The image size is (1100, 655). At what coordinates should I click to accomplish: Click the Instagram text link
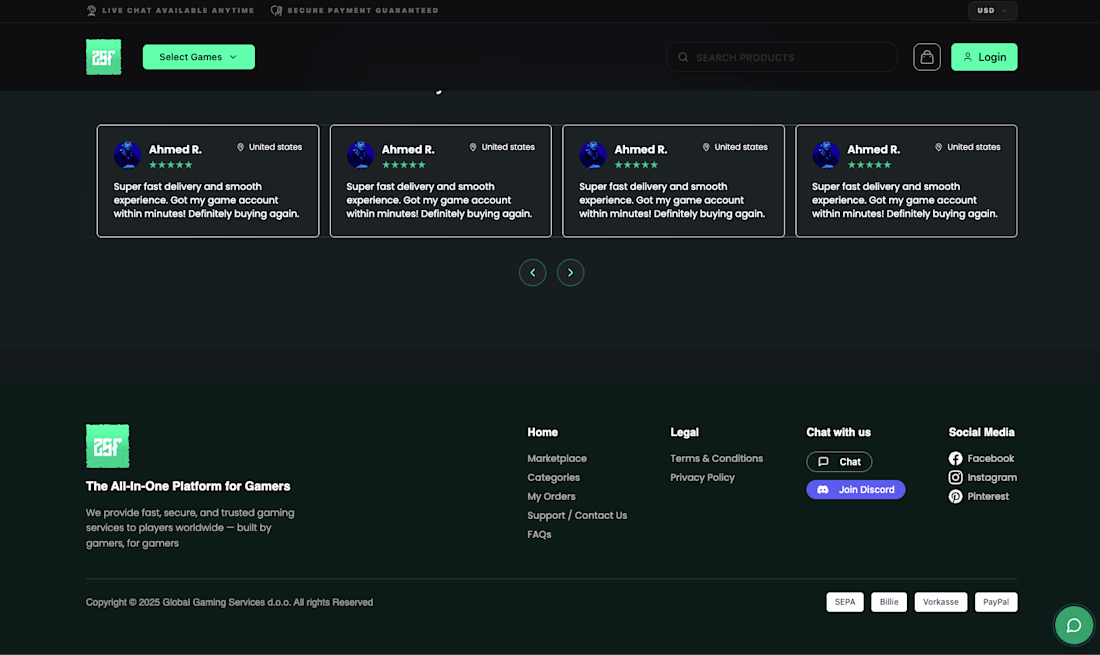[992, 478]
